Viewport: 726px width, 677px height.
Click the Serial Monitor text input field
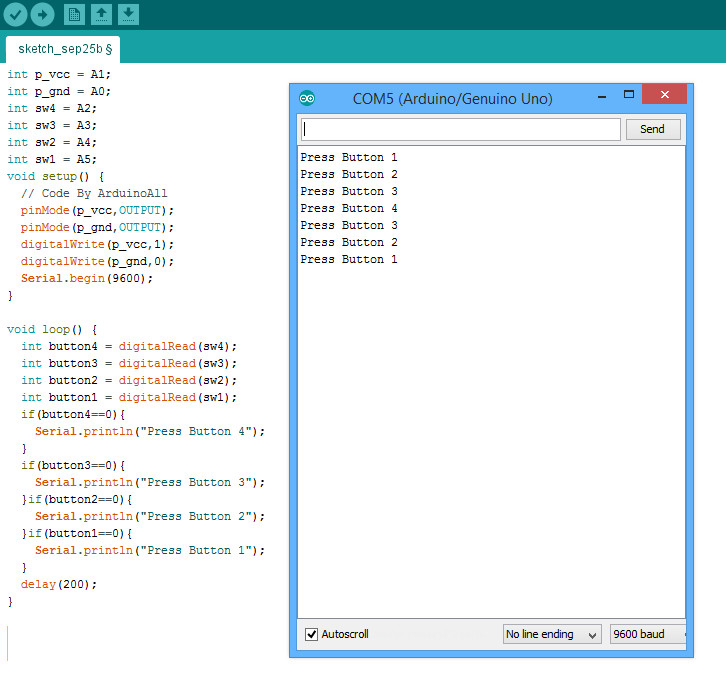(x=461, y=129)
